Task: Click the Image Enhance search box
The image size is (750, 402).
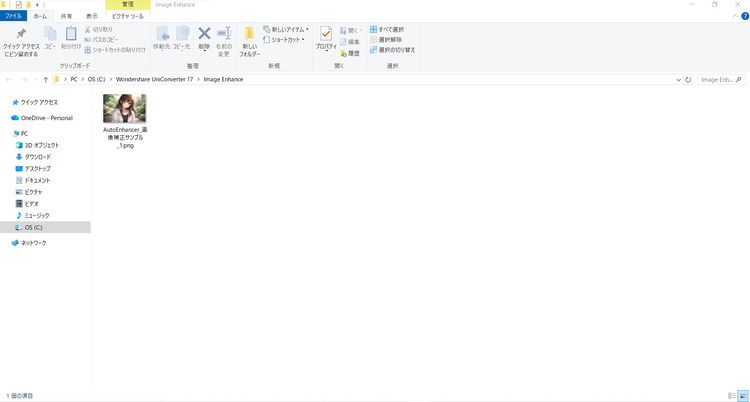Action: (x=721, y=80)
